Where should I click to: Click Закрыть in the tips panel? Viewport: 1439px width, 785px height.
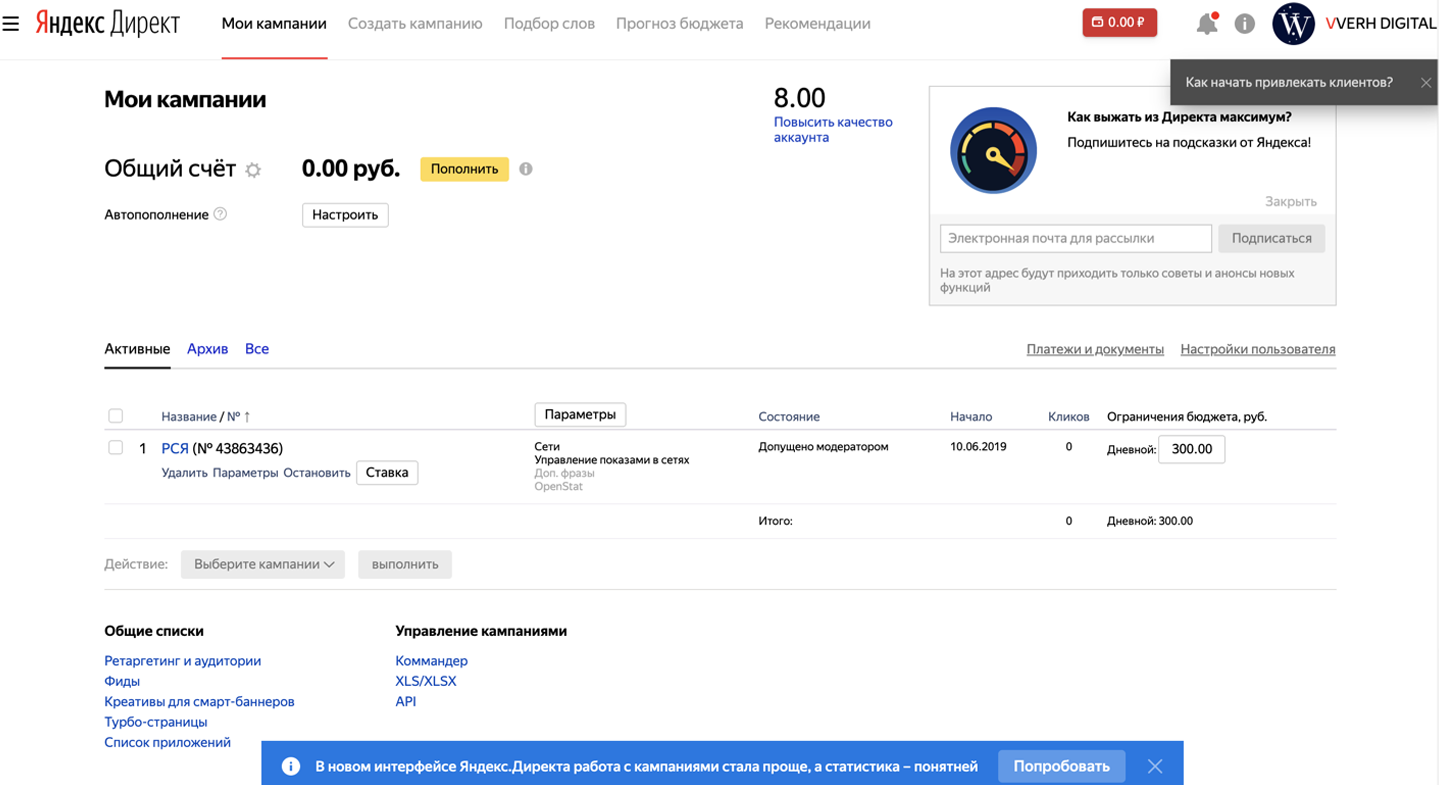[1290, 201]
